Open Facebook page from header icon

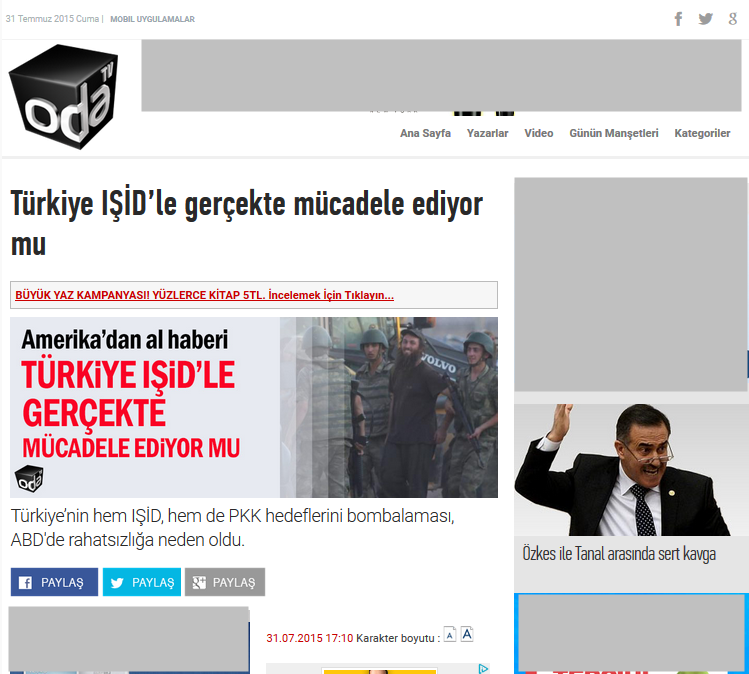coord(679,19)
